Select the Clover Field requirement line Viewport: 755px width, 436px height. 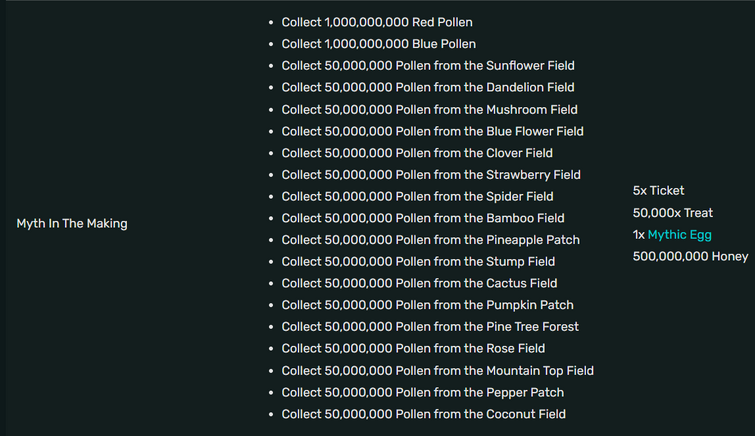pos(417,153)
